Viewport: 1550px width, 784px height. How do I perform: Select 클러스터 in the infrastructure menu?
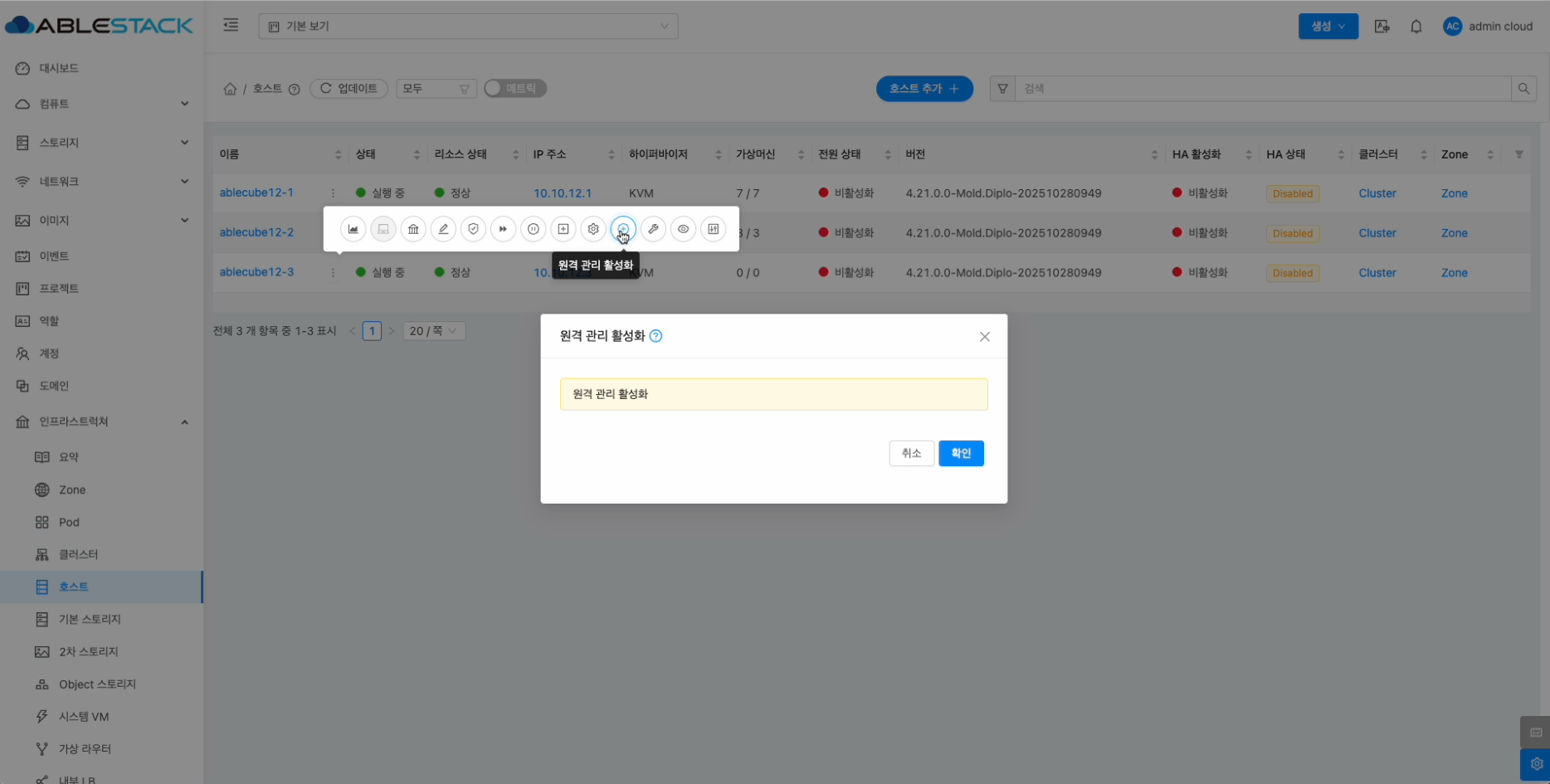[x=78, y=554]
